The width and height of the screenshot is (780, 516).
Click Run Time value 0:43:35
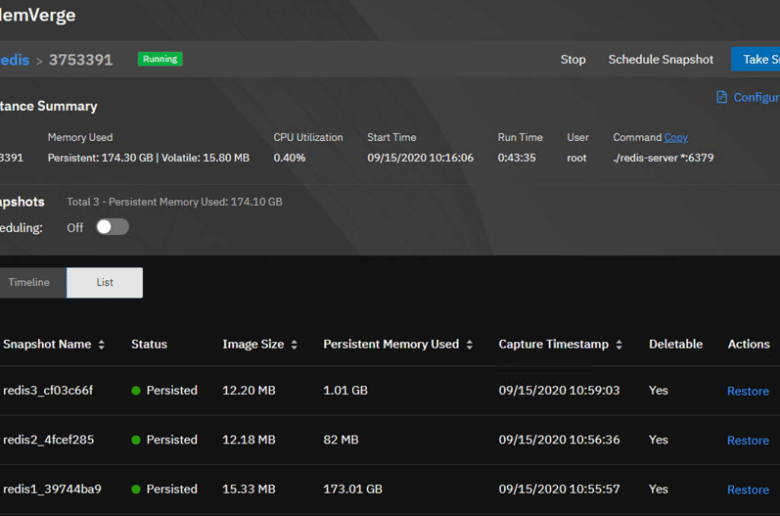(x=516, y=158)
